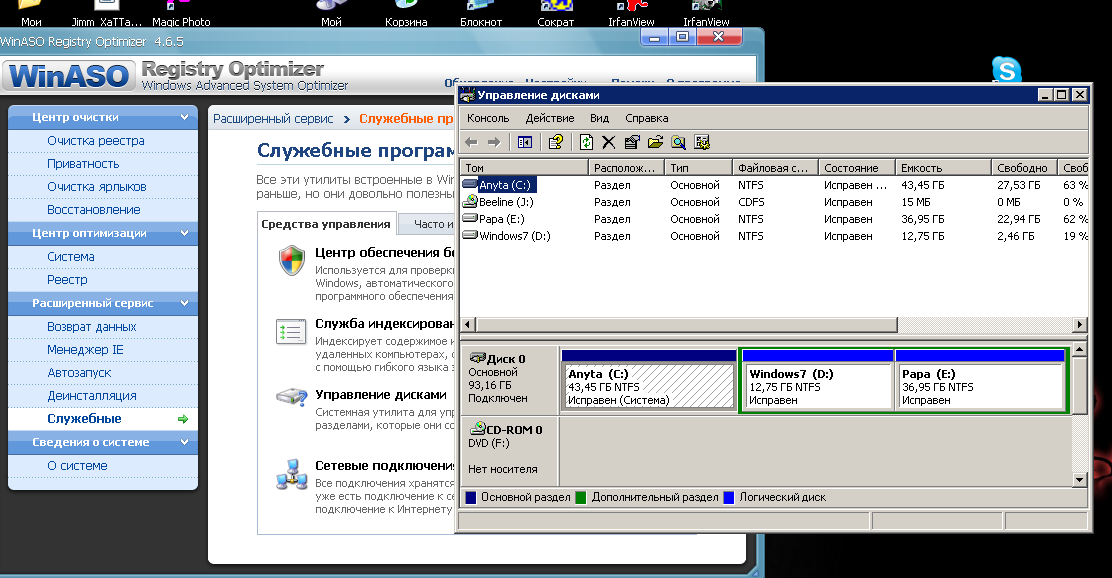
Task: Click the open folder icon in the toolbar
Action: (655, 143)
